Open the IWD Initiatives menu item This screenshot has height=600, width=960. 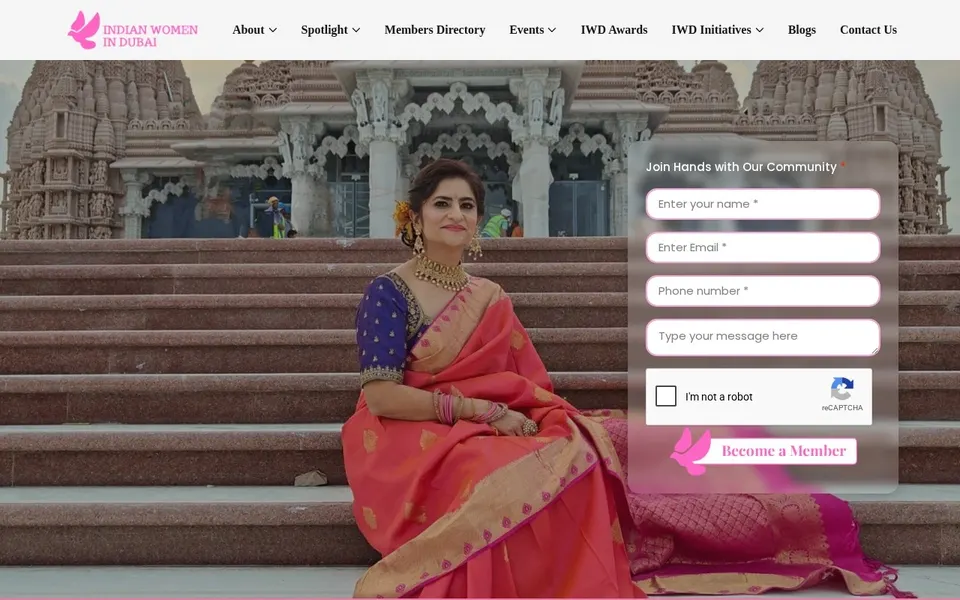point(711,29)
